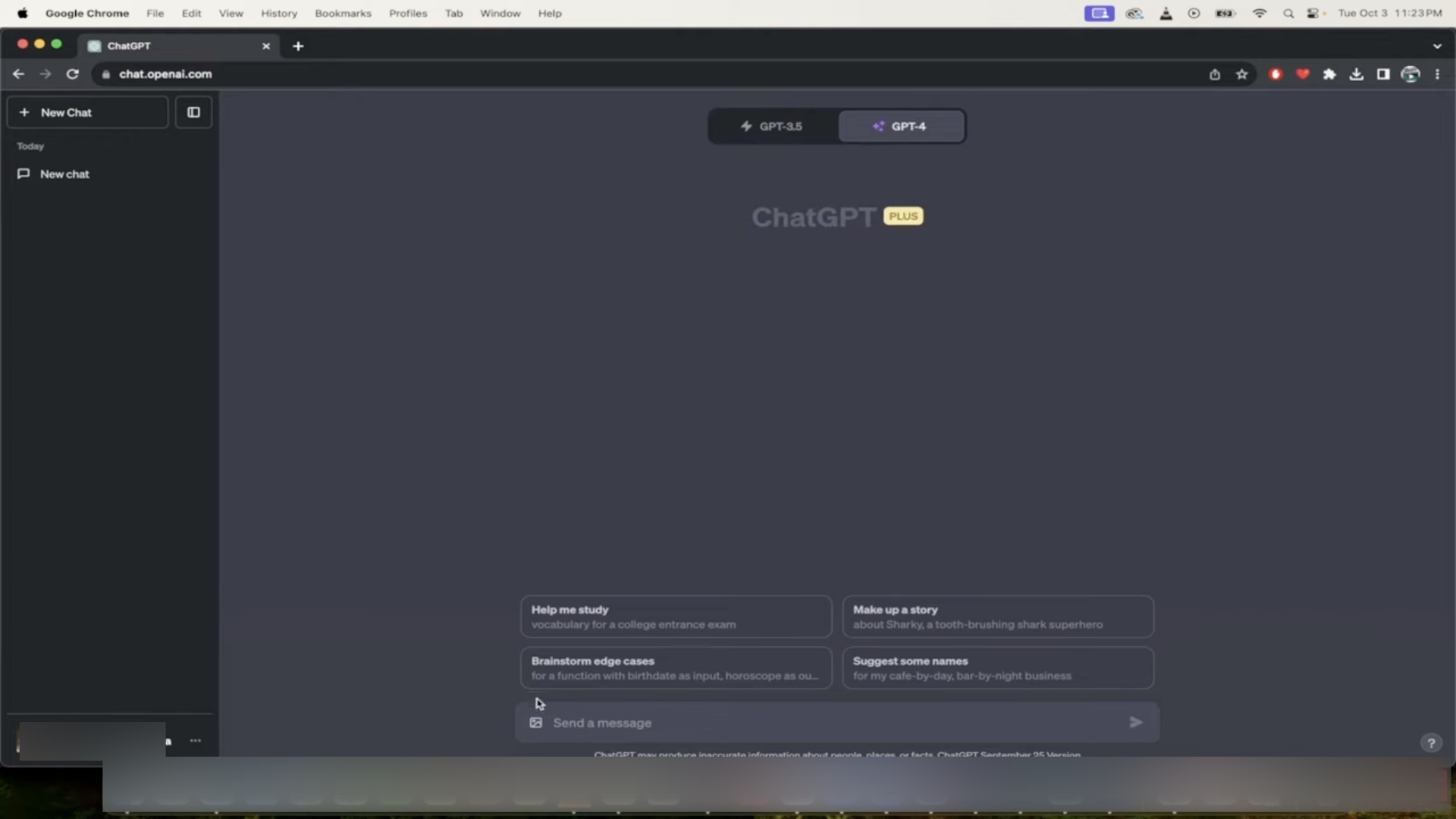Click the page reload icon
The width and height of the screenshot is (1456, 819).
click(x=73, y=74)
